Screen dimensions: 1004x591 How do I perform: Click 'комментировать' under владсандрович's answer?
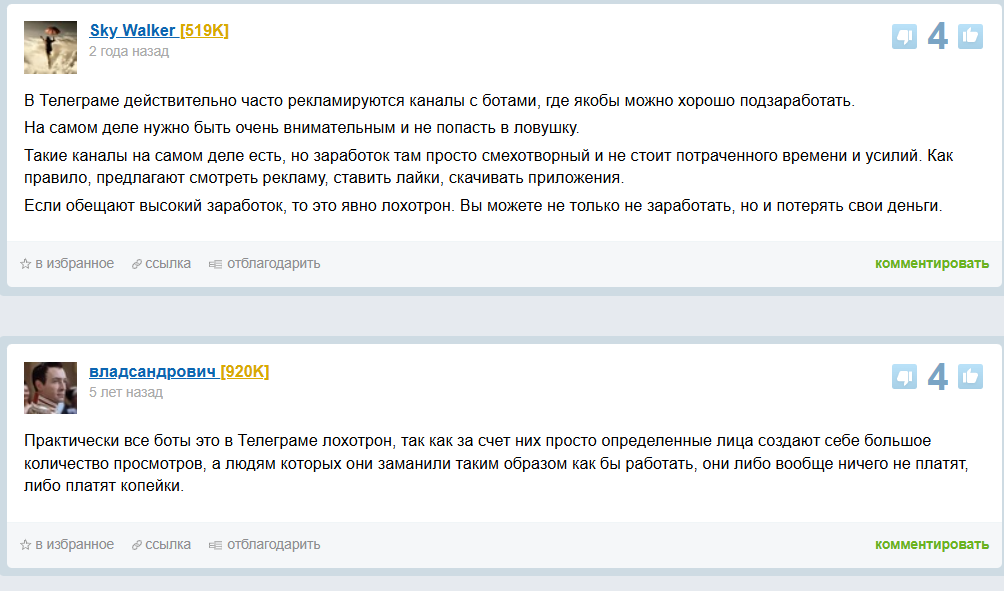coord(932,545)
